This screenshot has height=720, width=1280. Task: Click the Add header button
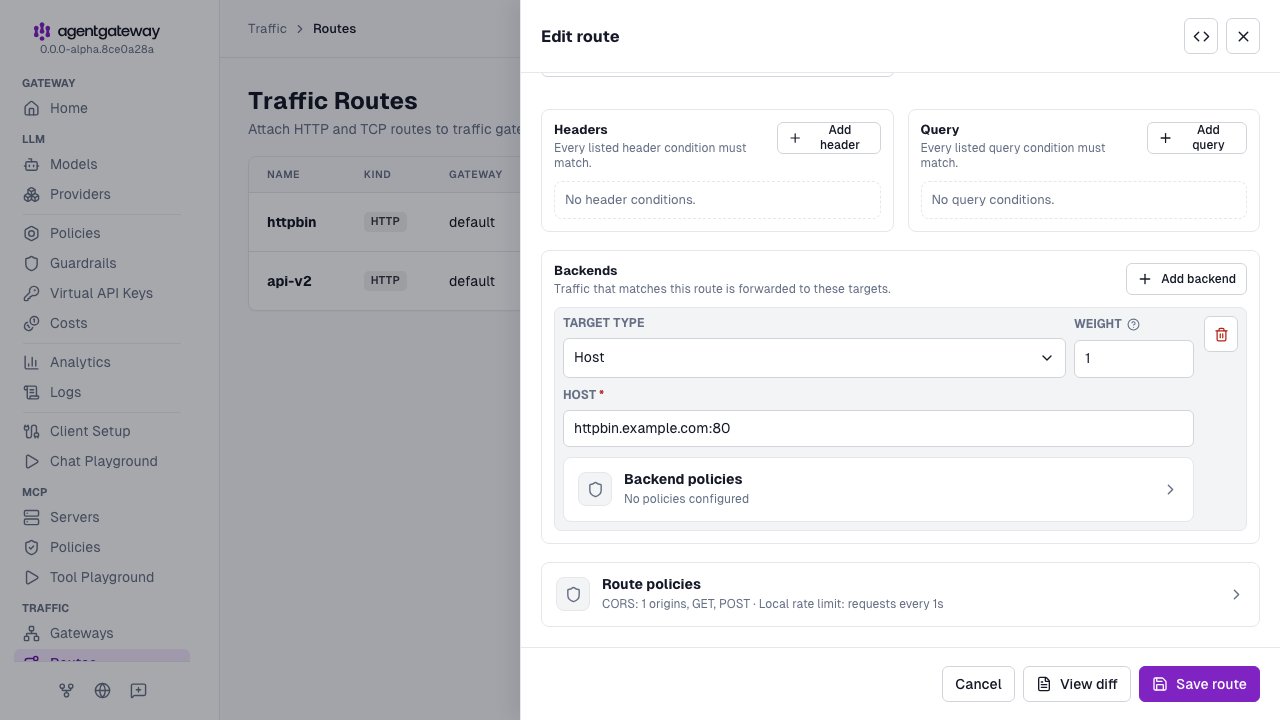828,138
